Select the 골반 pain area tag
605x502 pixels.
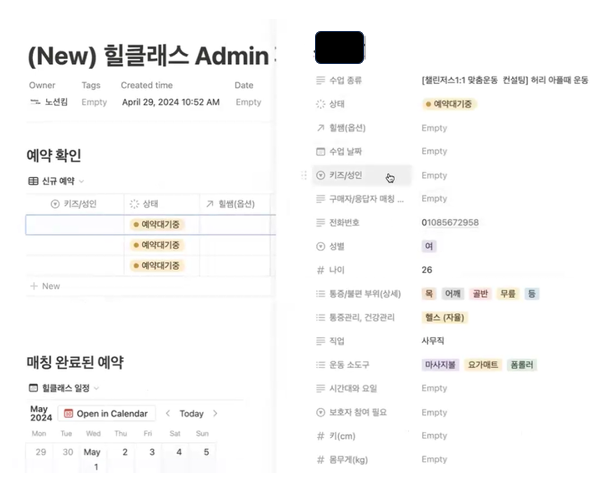pyautogui.click(x=480, y=294)
